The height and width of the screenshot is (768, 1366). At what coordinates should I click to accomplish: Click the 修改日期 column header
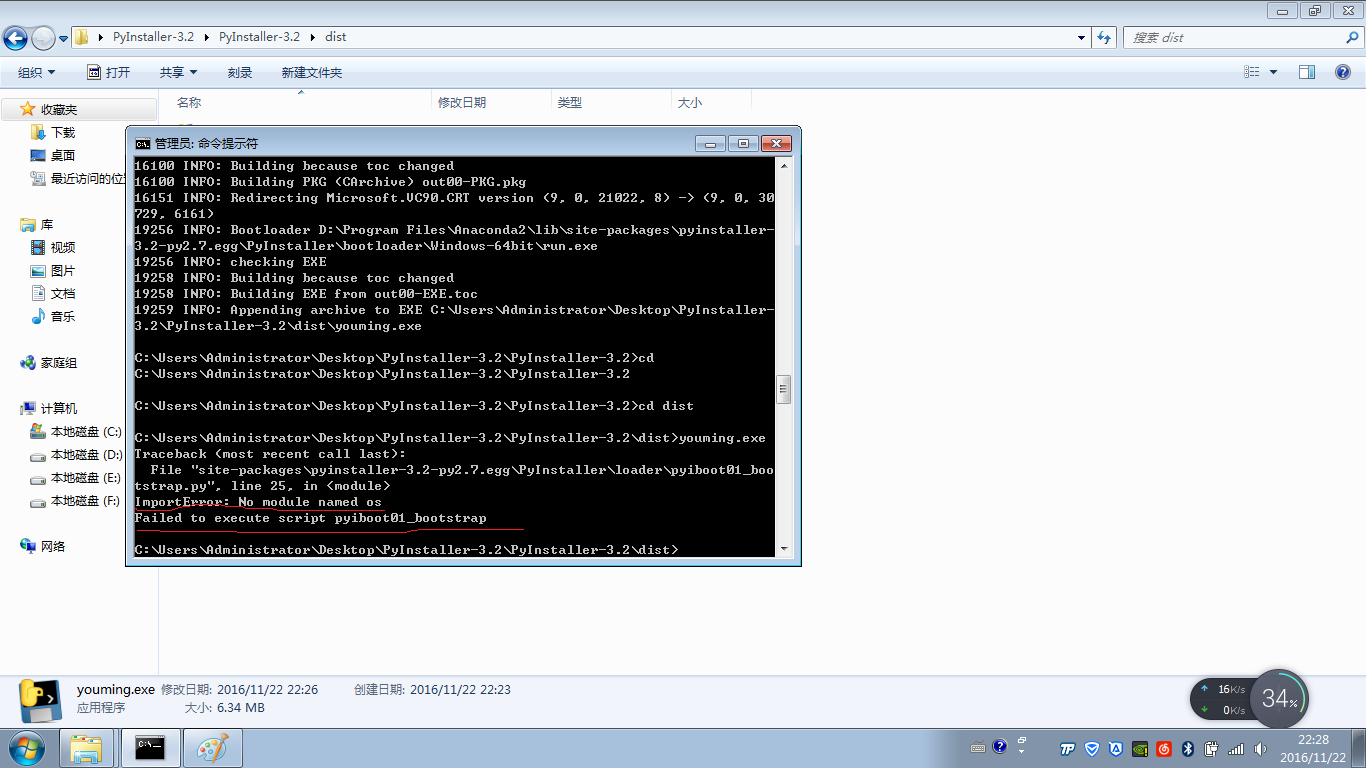tap(462, 102)
